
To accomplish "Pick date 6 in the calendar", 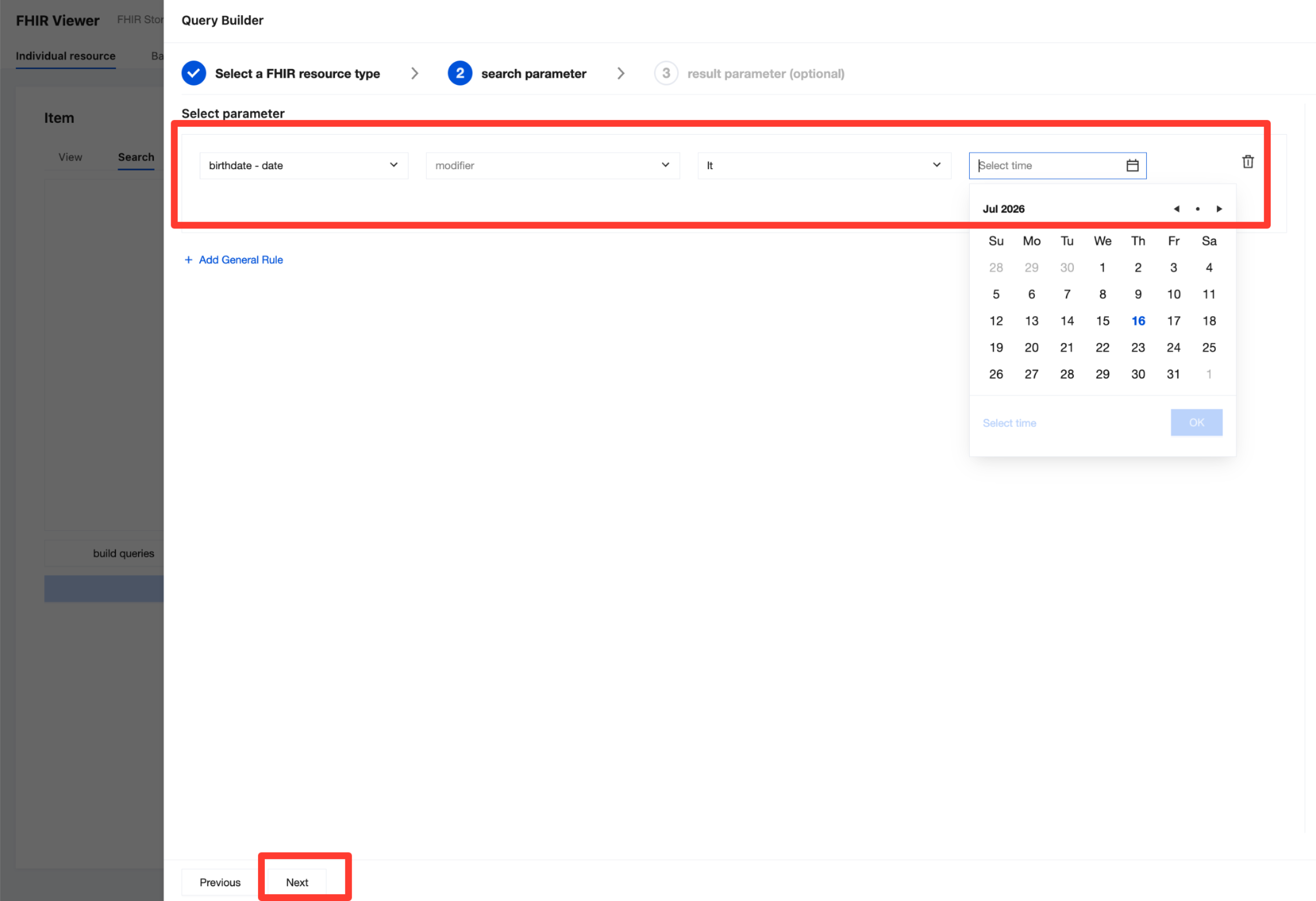I will (1032, 295).
